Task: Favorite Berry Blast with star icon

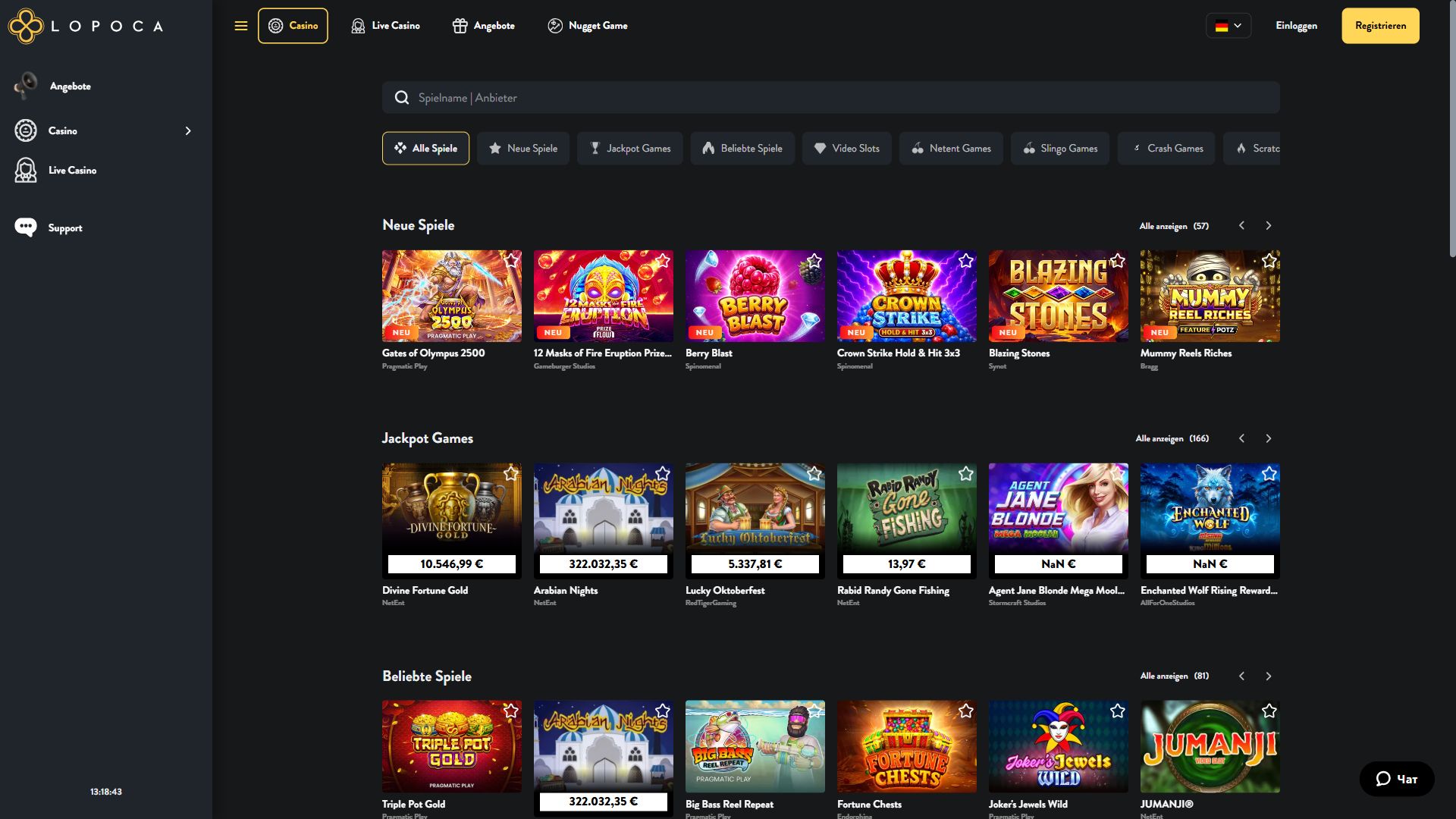Action: tap(814, 261)
